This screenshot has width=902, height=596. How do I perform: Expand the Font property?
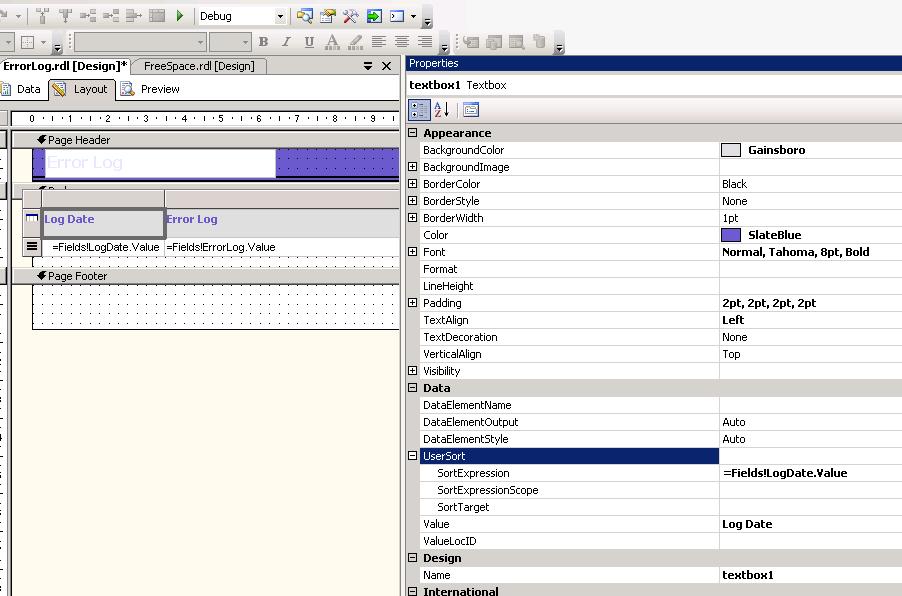[413, 252]
